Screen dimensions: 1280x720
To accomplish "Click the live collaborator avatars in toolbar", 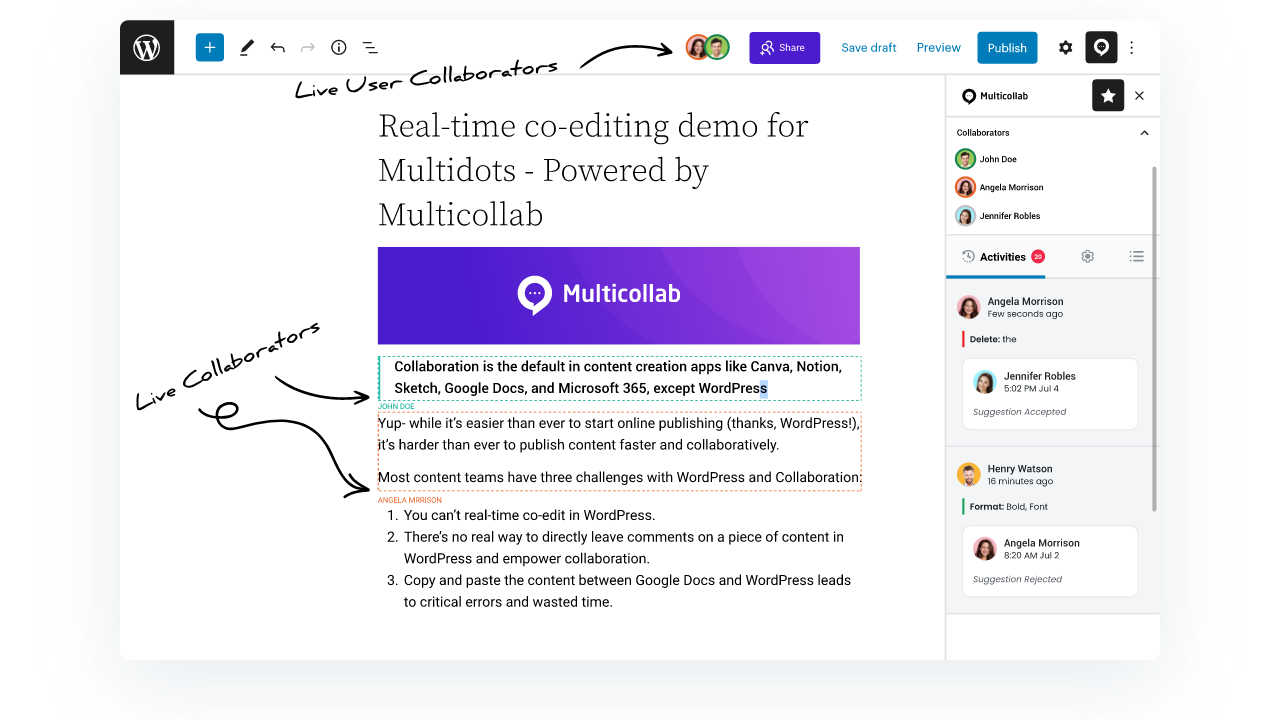I will (x=707, y=47).
